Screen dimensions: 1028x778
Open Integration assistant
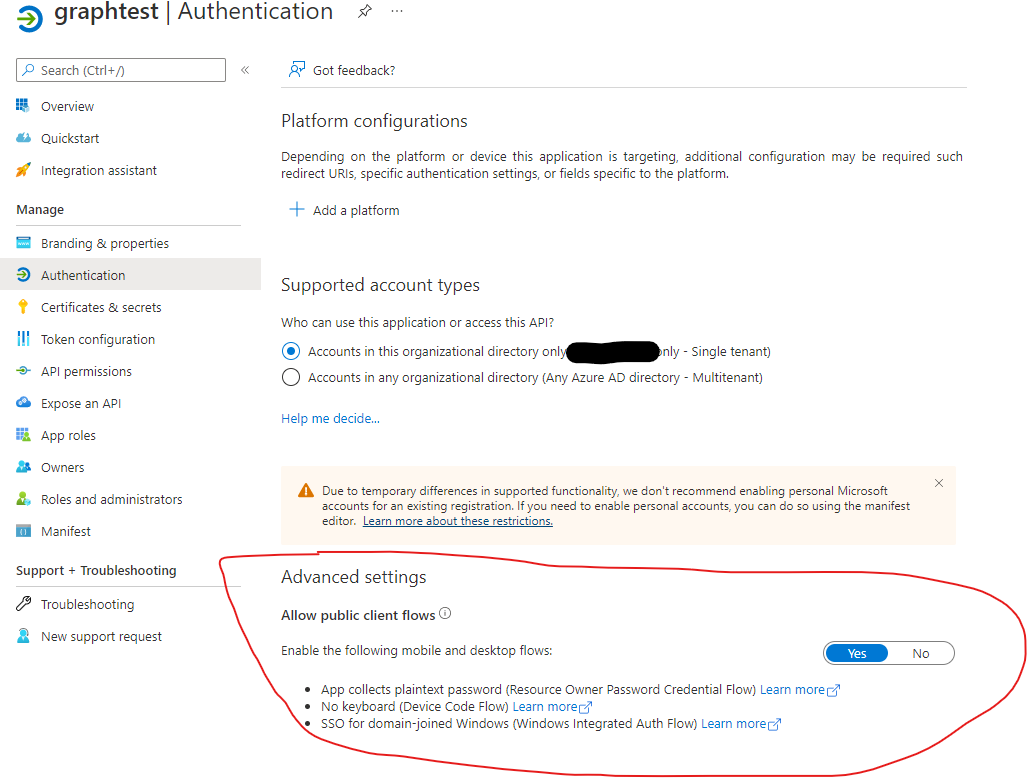click(99, 170)
